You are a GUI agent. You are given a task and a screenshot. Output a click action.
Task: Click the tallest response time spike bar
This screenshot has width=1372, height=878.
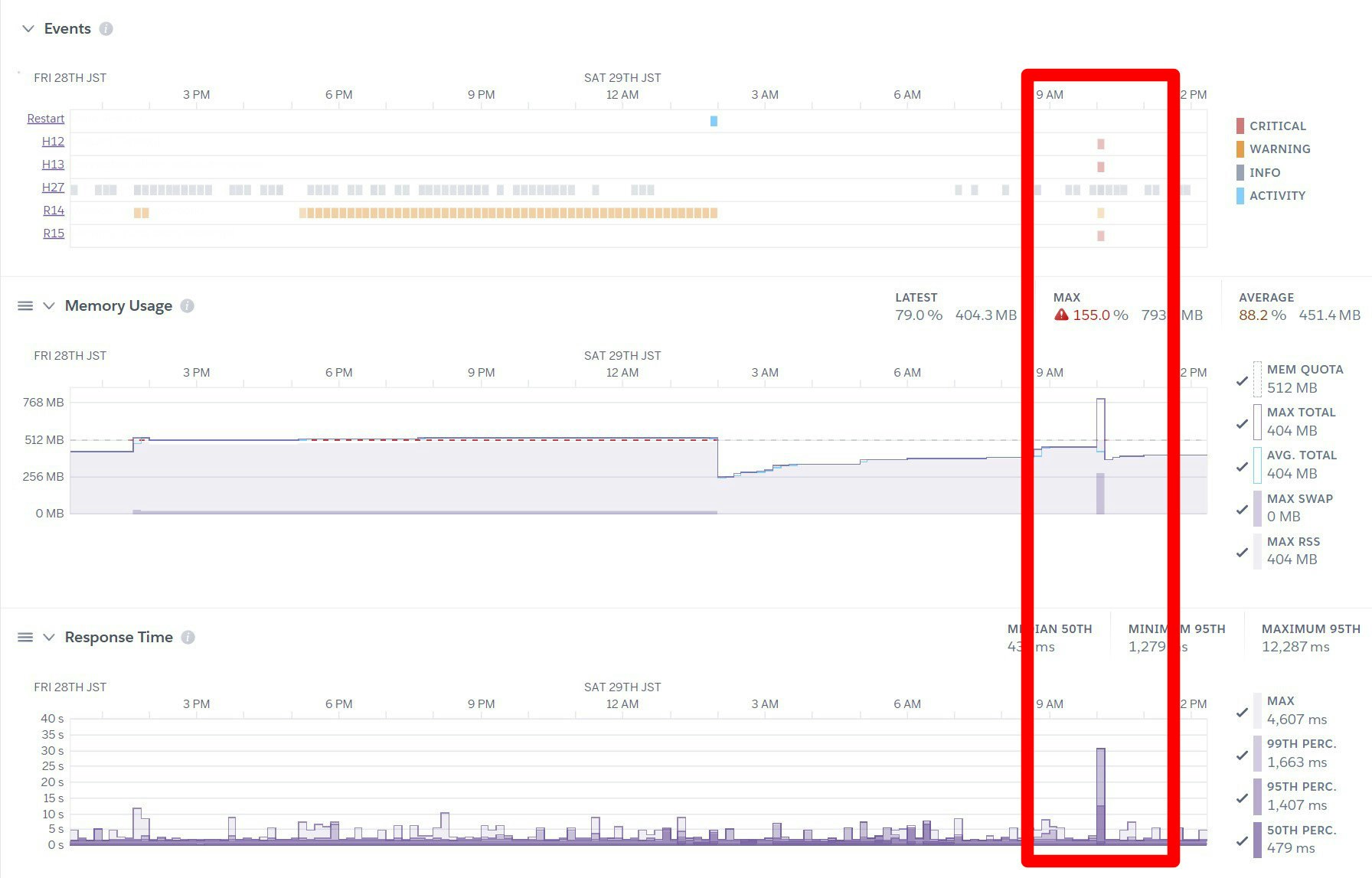click(x=1101, y=796)
